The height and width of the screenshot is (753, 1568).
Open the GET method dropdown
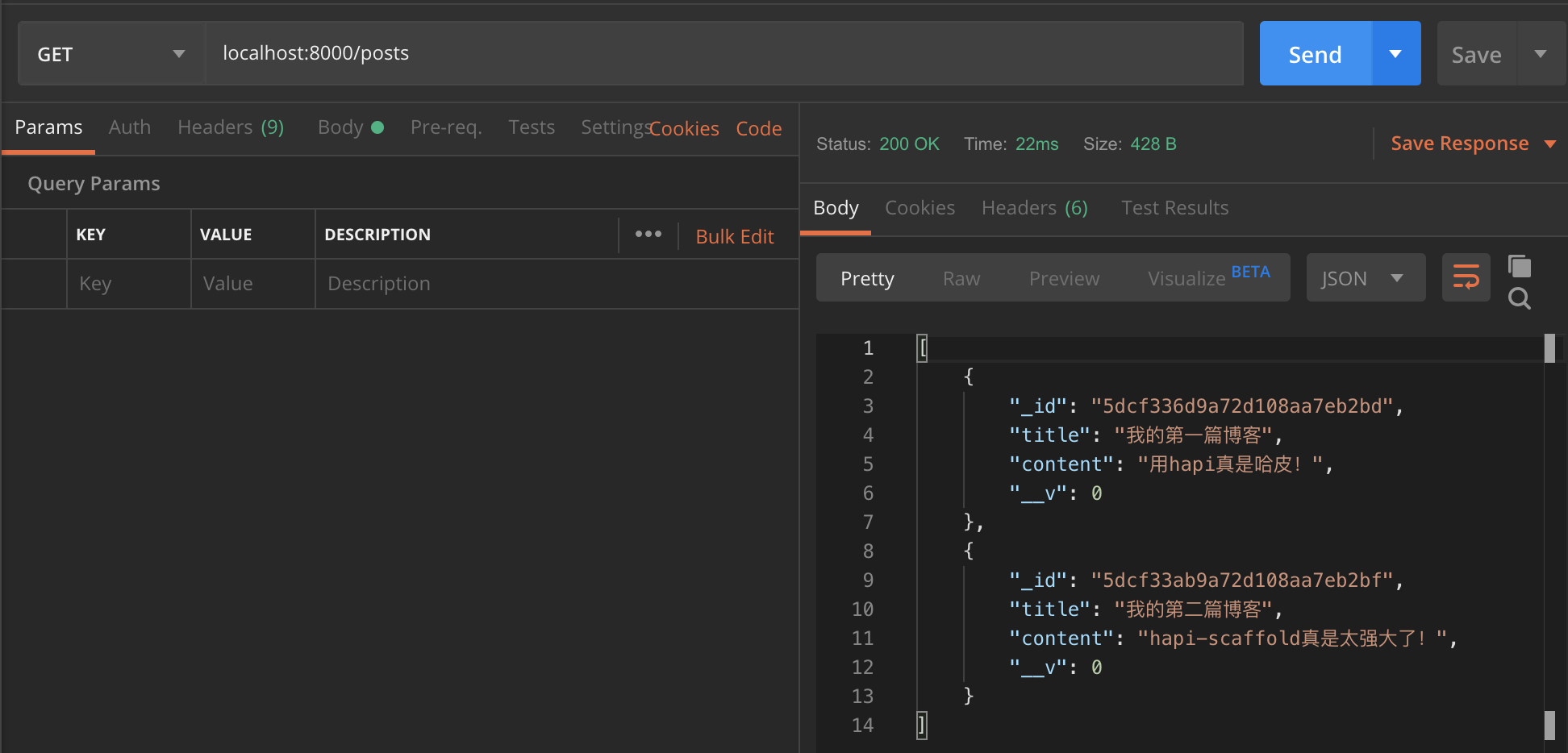[x=111, y=54]
